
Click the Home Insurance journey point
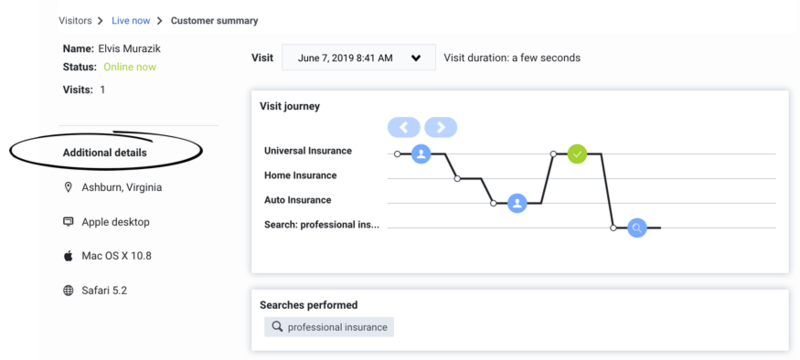457,178
